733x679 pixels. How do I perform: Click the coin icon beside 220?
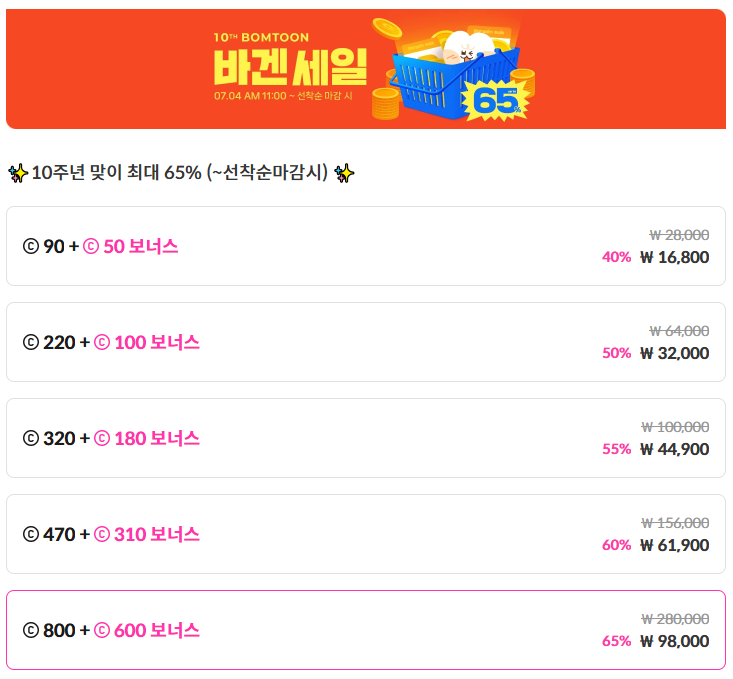click(31, 342)
